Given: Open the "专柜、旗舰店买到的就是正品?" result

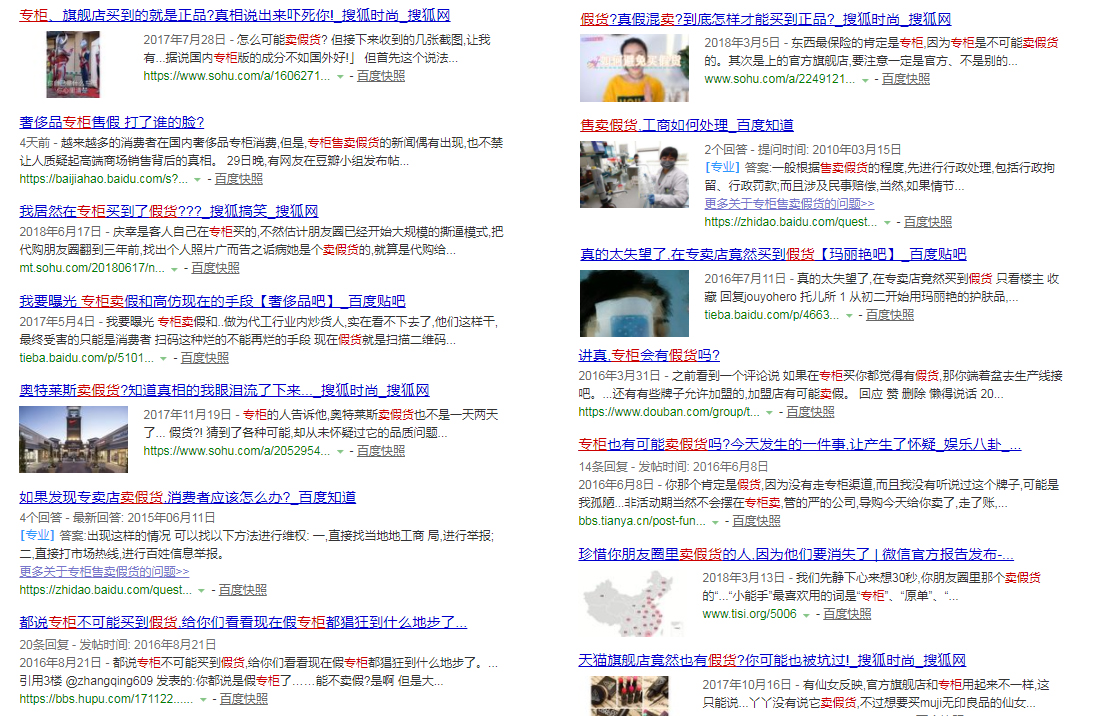Looking at the screenshot, I should point(230,15).
